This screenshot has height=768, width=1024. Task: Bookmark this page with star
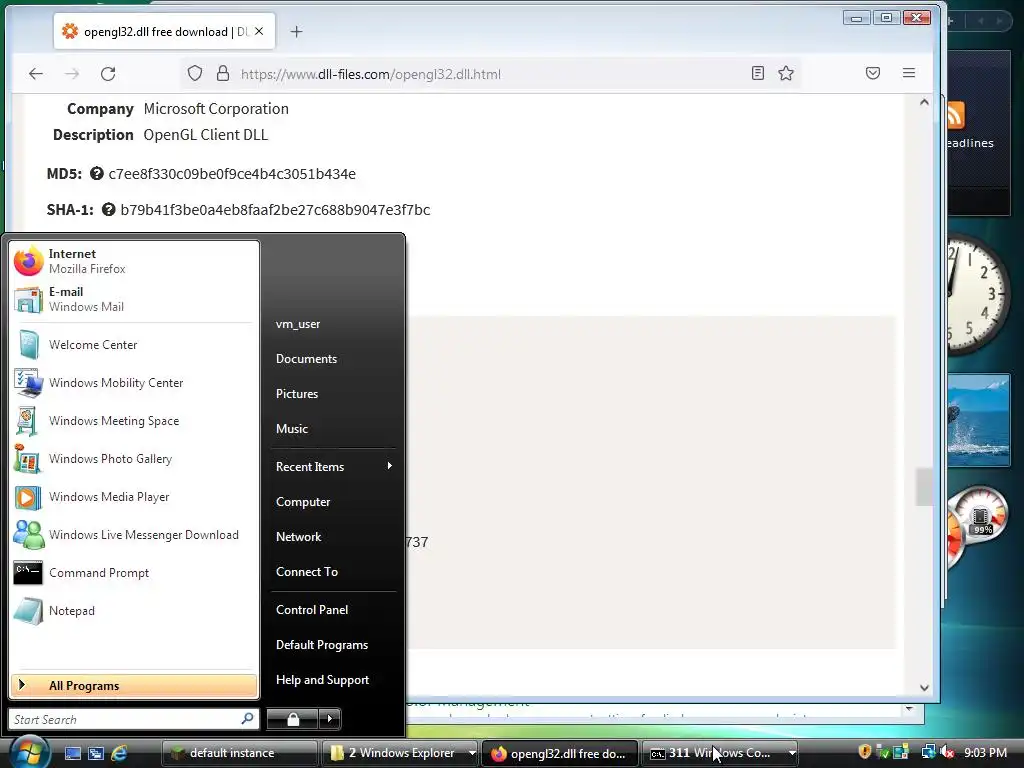click(x=786, y=73)
